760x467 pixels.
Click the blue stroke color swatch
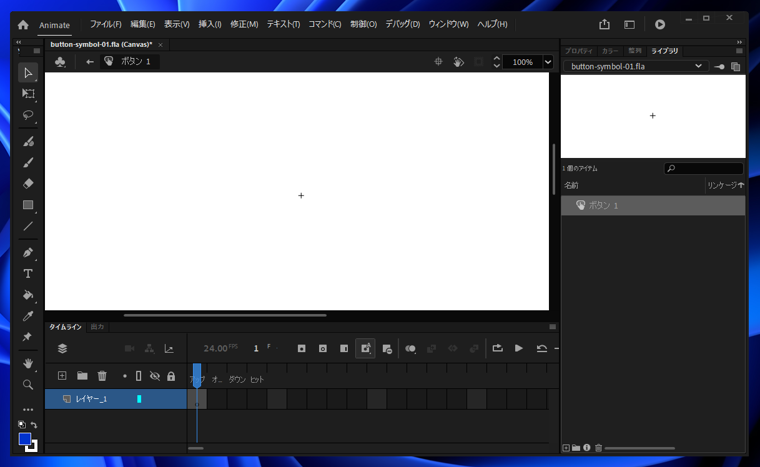pyautogui.click(x=25, y=439)
